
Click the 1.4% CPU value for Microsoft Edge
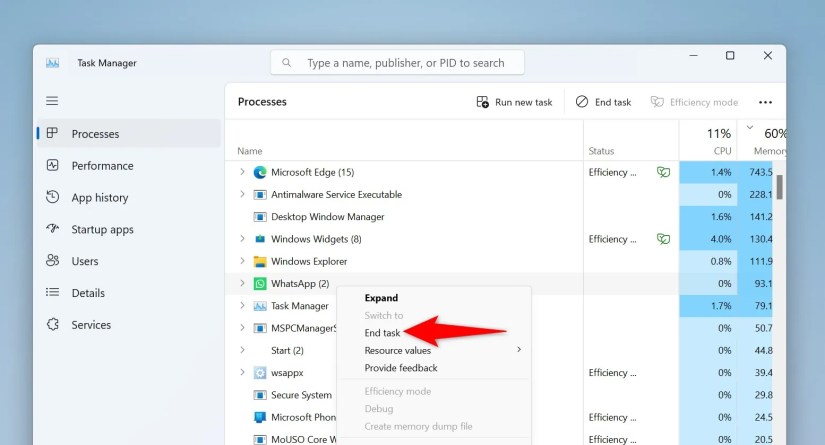(721, 172)
